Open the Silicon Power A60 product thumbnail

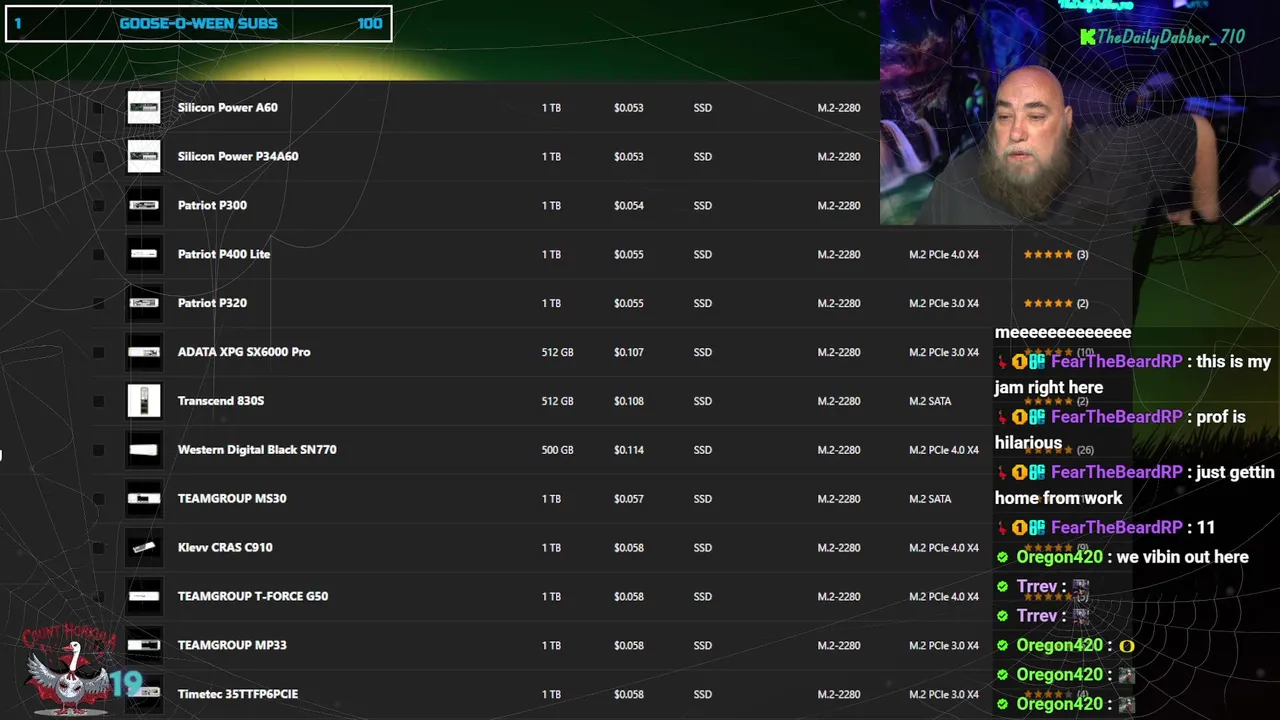pyautogui.click(x=144, y=107)
